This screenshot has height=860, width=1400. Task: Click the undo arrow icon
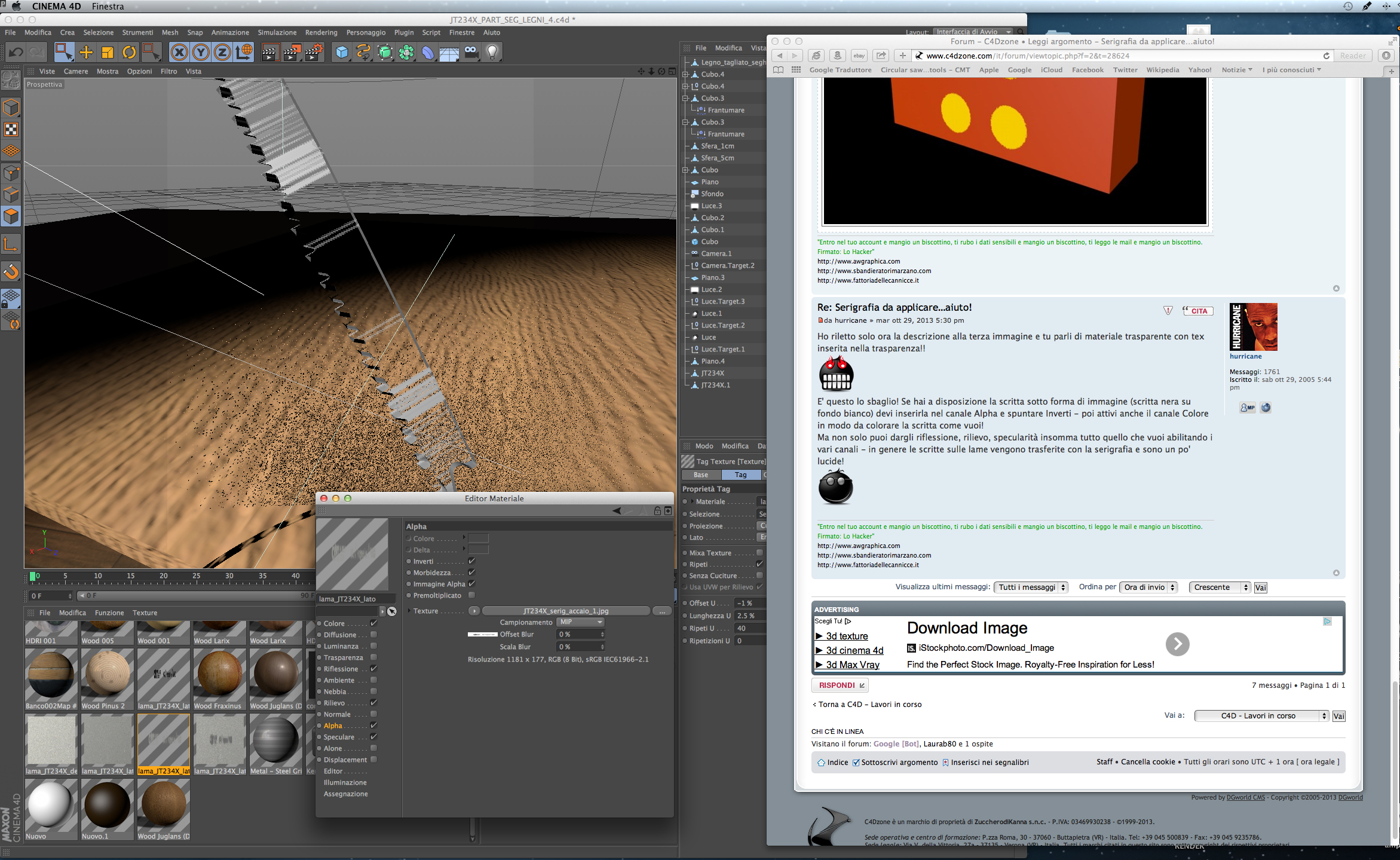point(16,53)
